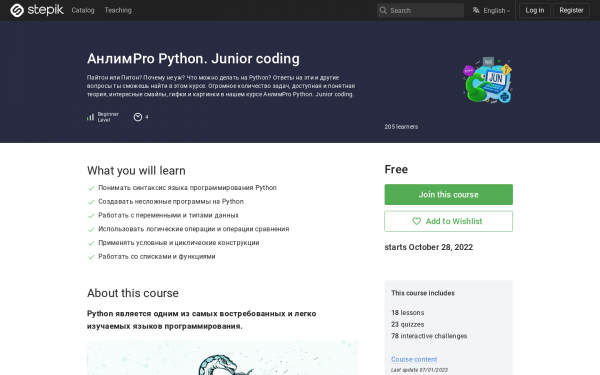600x375 pixels.
Task: Click 'Создавать несложные программы на Python' text
Action: [x=171, y=202]
